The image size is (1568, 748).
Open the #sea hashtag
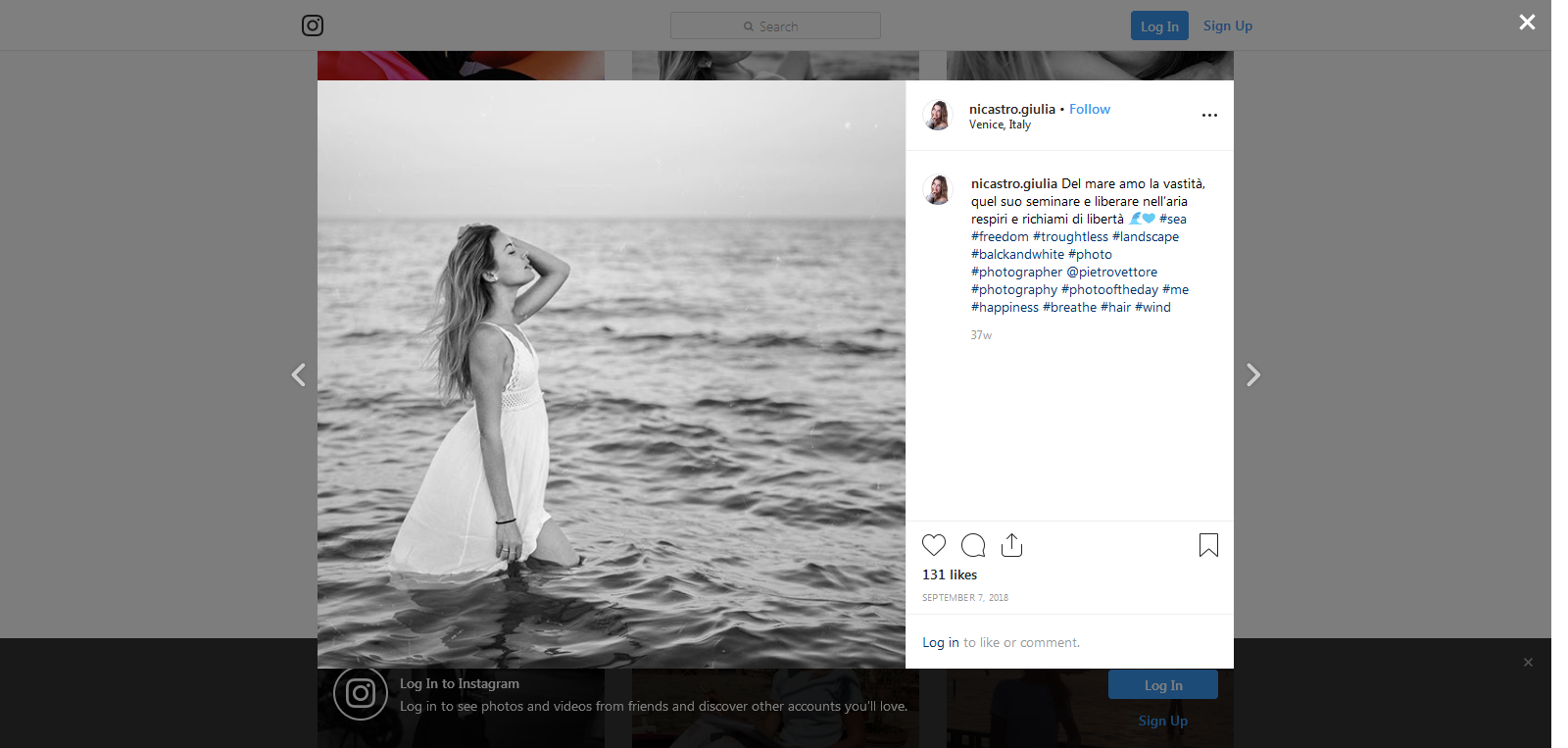click(1173, 219)
